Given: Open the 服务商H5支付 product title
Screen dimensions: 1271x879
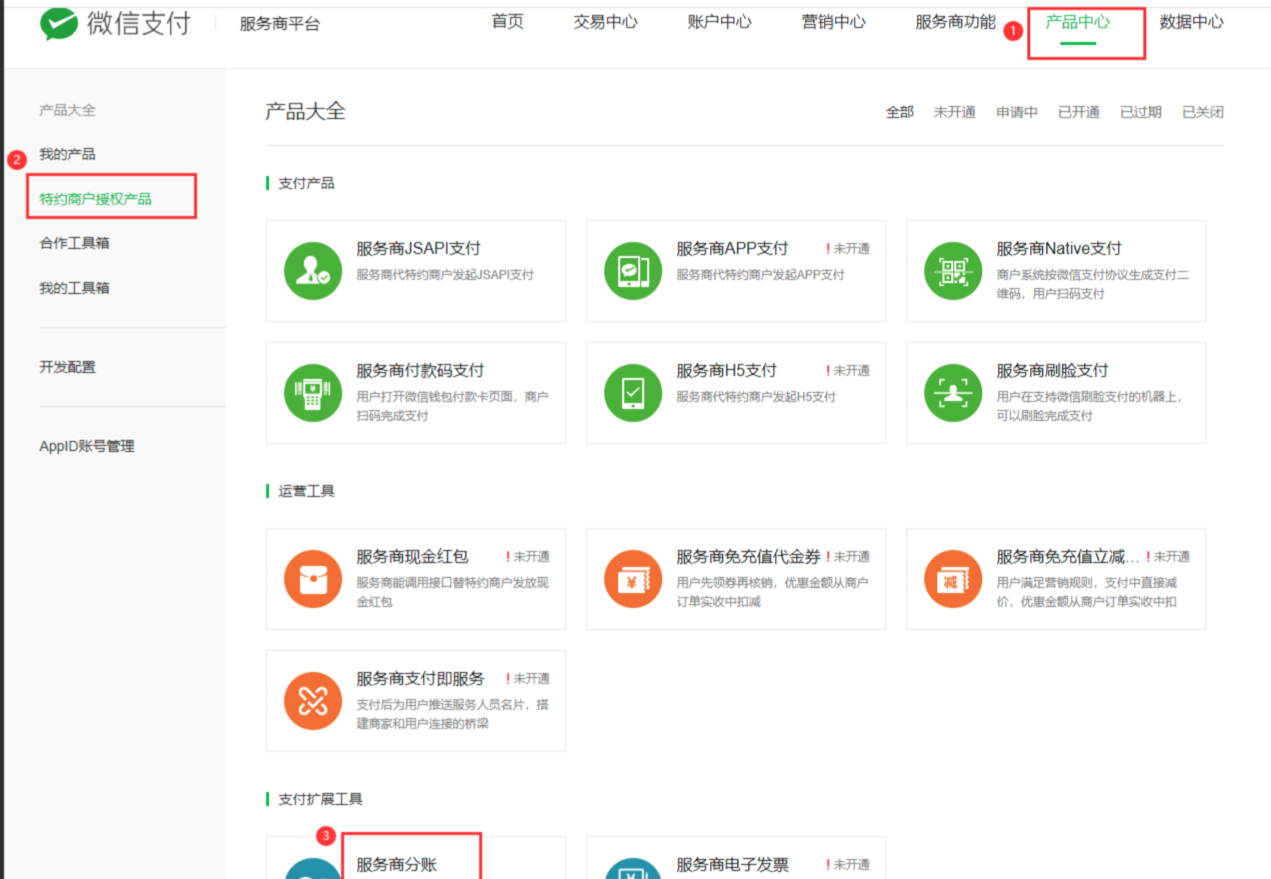Looking at the screenshot, I should click(726, 371).
